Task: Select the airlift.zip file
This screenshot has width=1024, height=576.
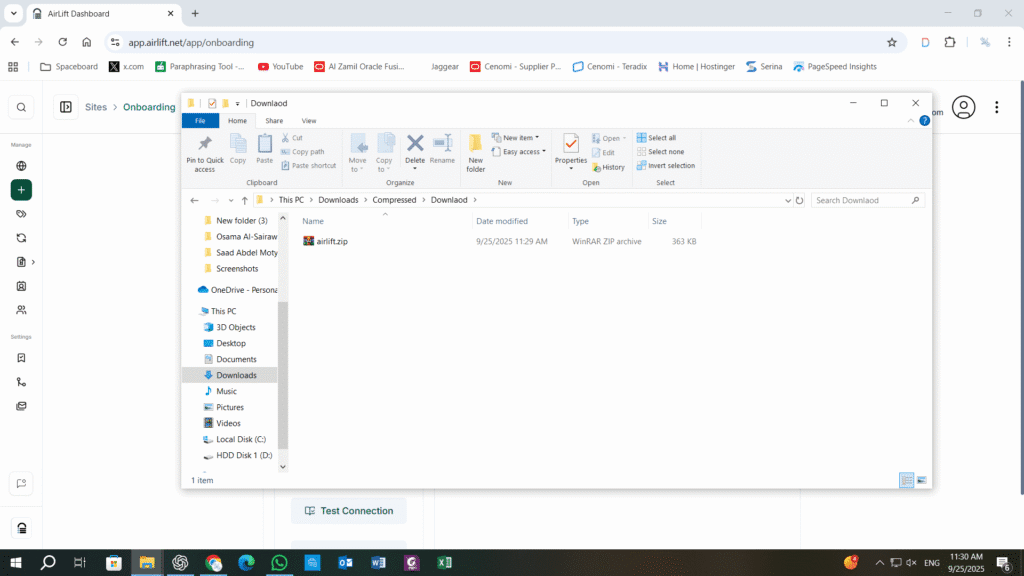Action: pyautogui.click(x=332, y=241)
